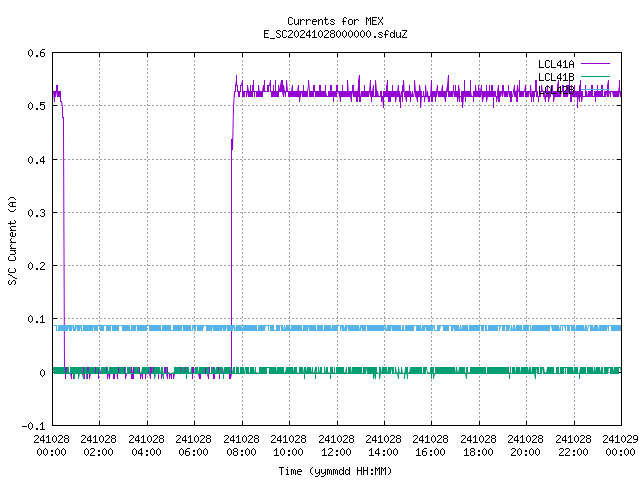Click the 0.2 y-axis tick label

36,266
